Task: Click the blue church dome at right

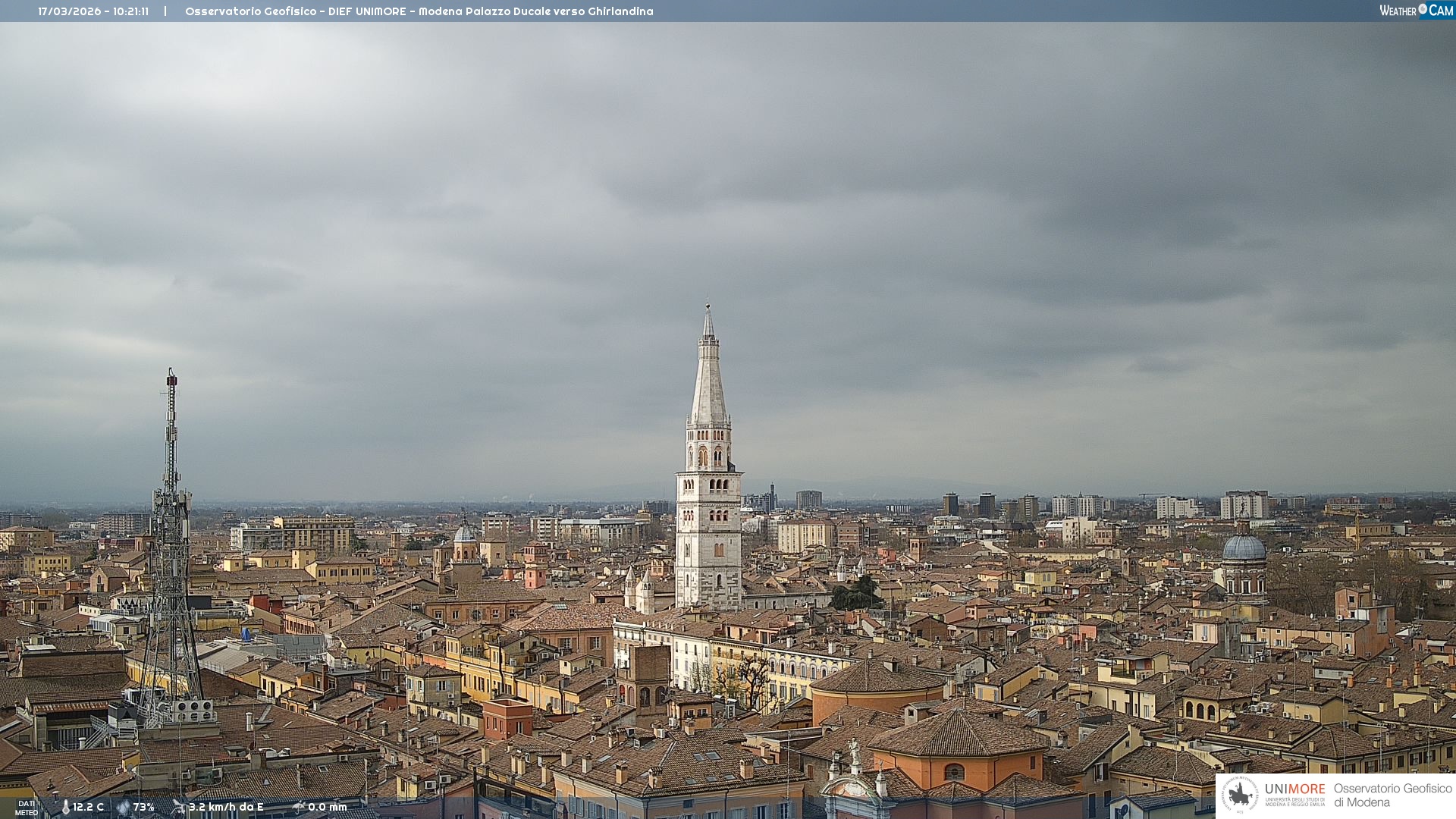Action: point(1244,548)
